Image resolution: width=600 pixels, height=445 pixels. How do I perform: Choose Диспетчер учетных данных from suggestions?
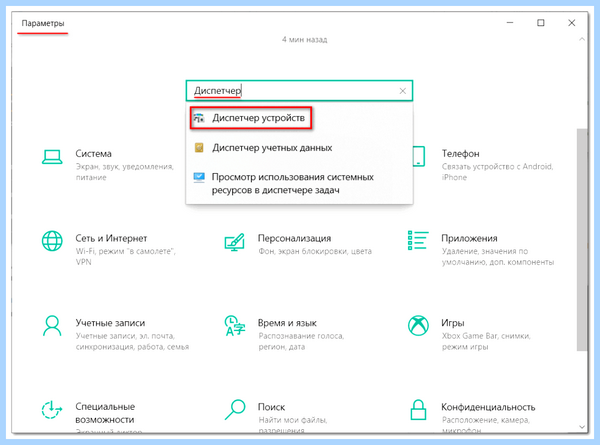[299, 148]
